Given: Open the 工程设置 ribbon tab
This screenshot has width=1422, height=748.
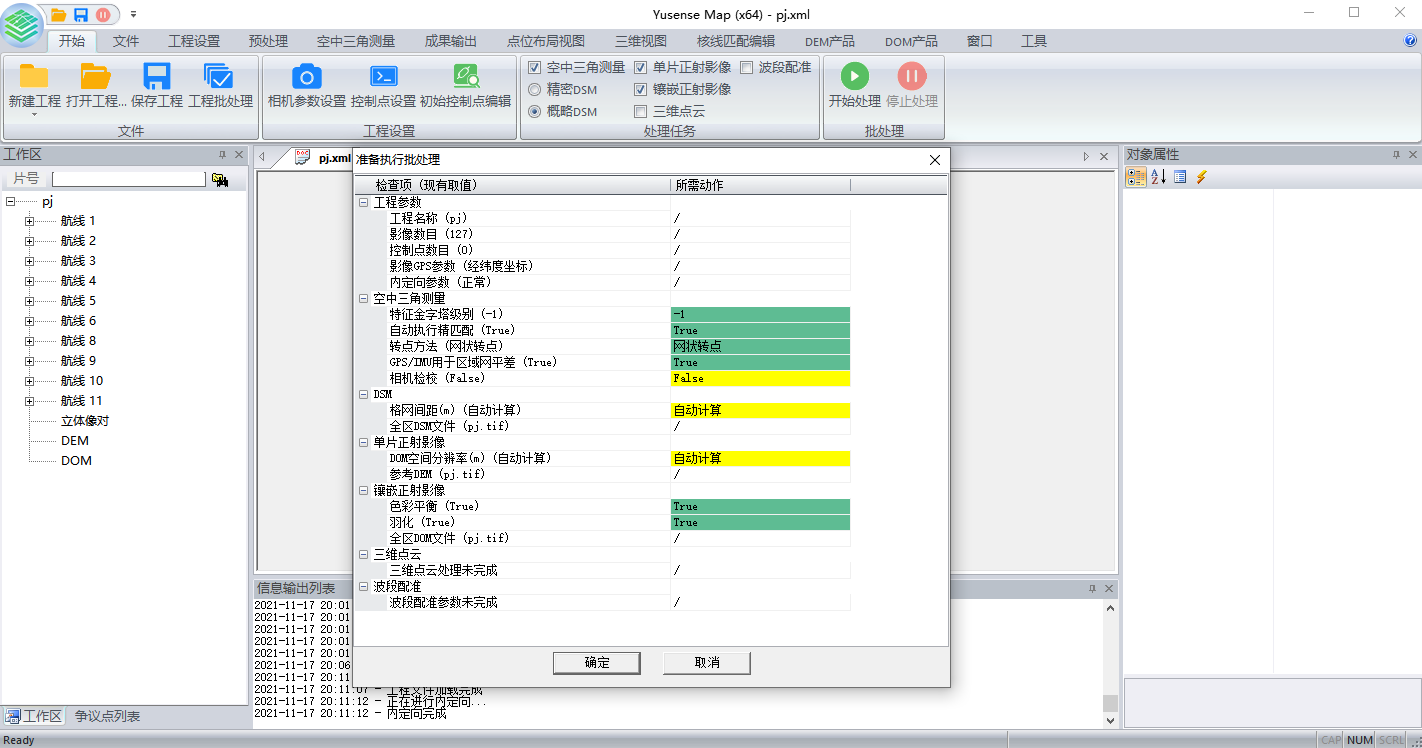Looking at the screenshot, I should pyautogui.click(x=194, y=41).
